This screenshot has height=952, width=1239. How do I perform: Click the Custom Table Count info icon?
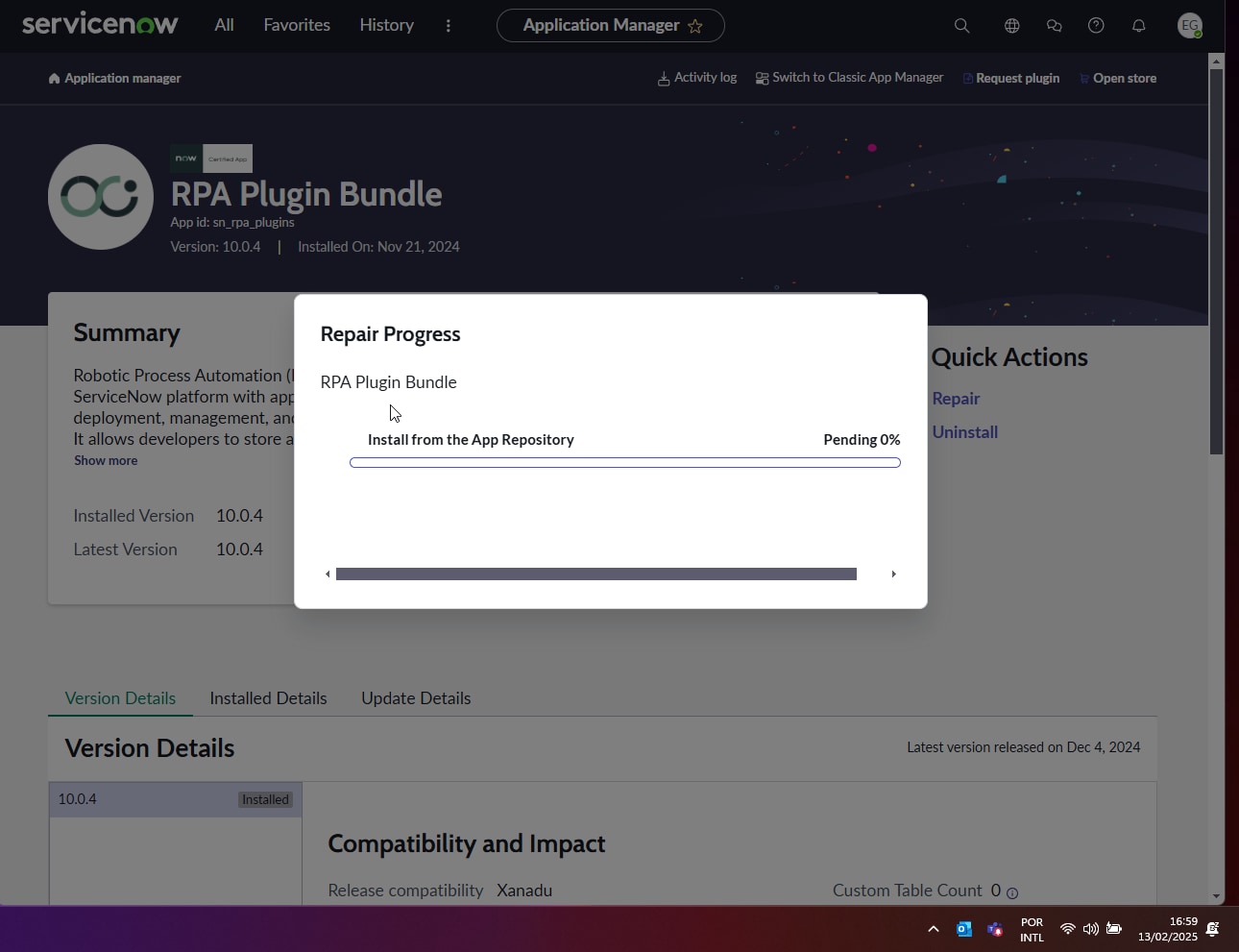point(1011,893)
